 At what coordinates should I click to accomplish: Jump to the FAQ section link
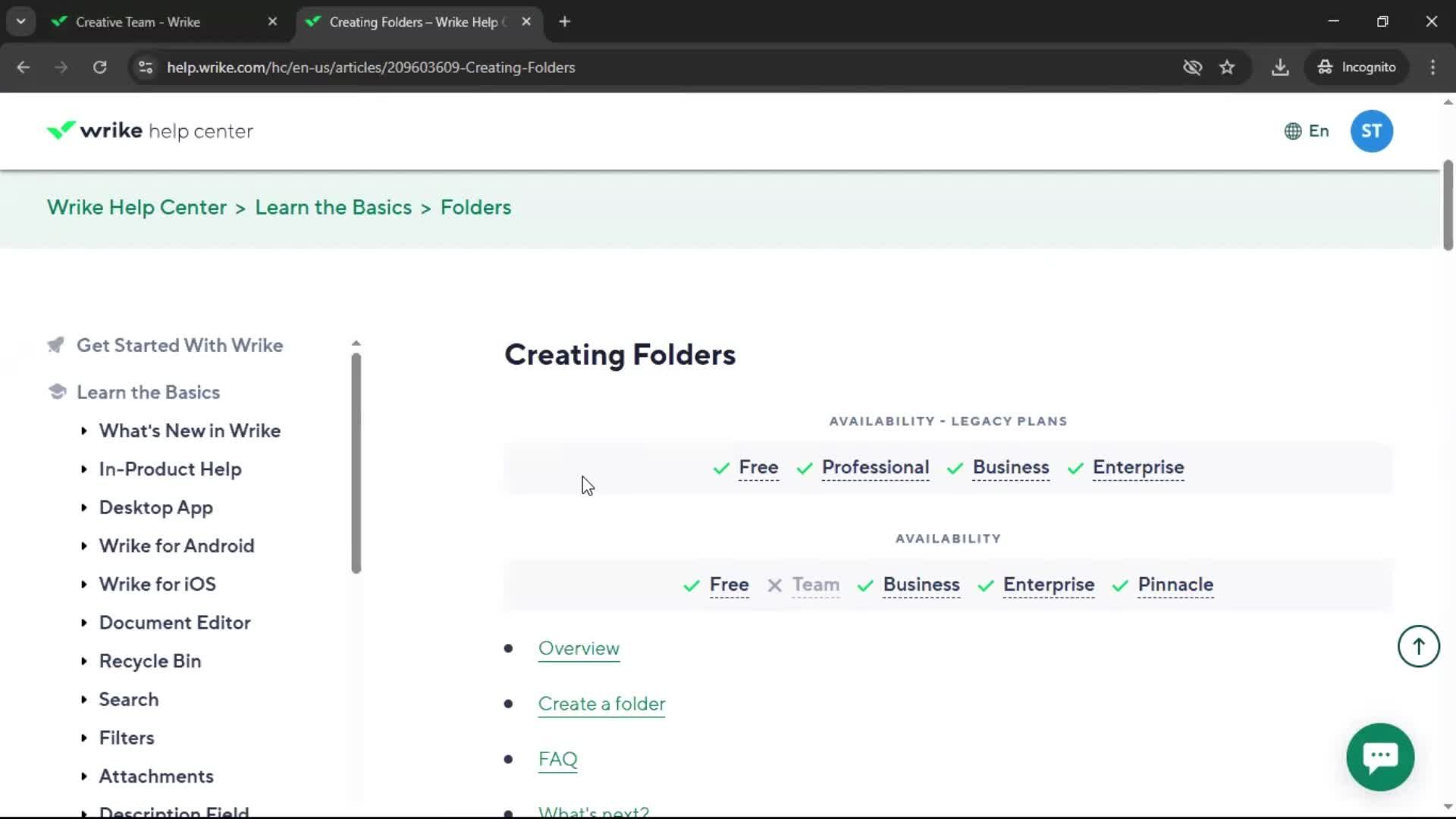(557, 759)
